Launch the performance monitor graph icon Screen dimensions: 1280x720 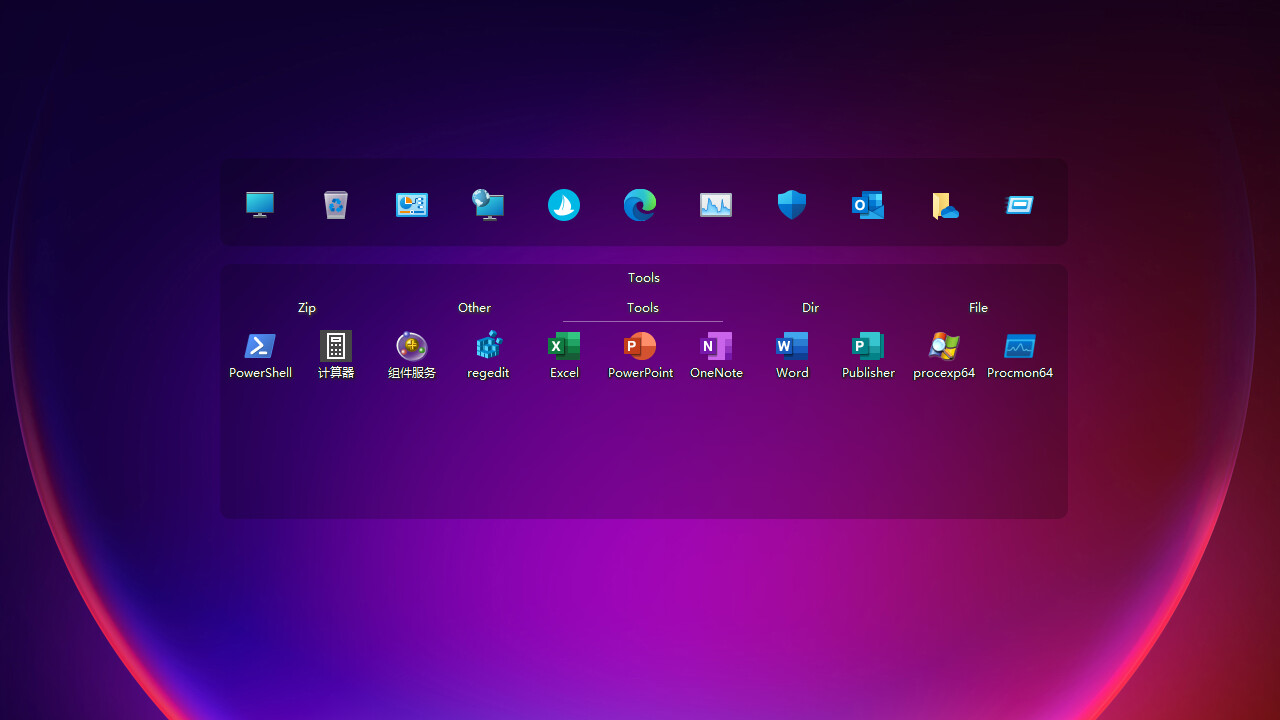[716, 205]
